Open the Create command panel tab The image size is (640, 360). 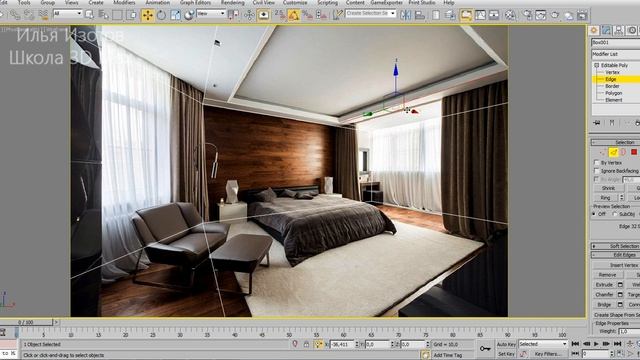[x=593, y=31]
